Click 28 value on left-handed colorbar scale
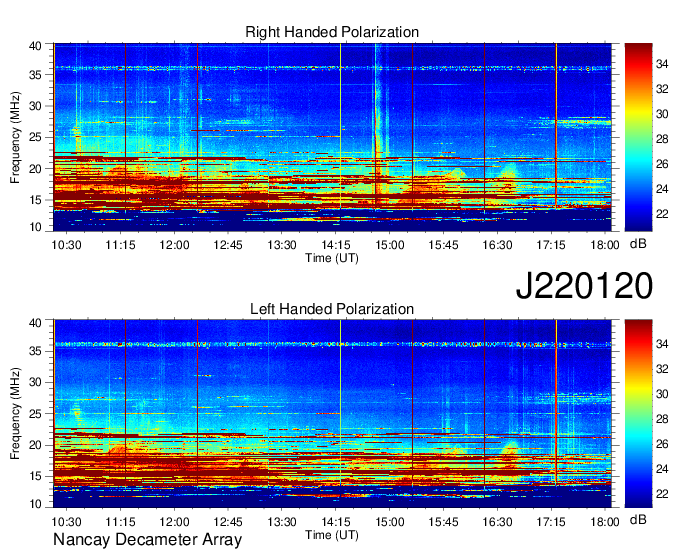Image resolution: width=680 pixels, height=552 pixels. (x=662, y=419)
